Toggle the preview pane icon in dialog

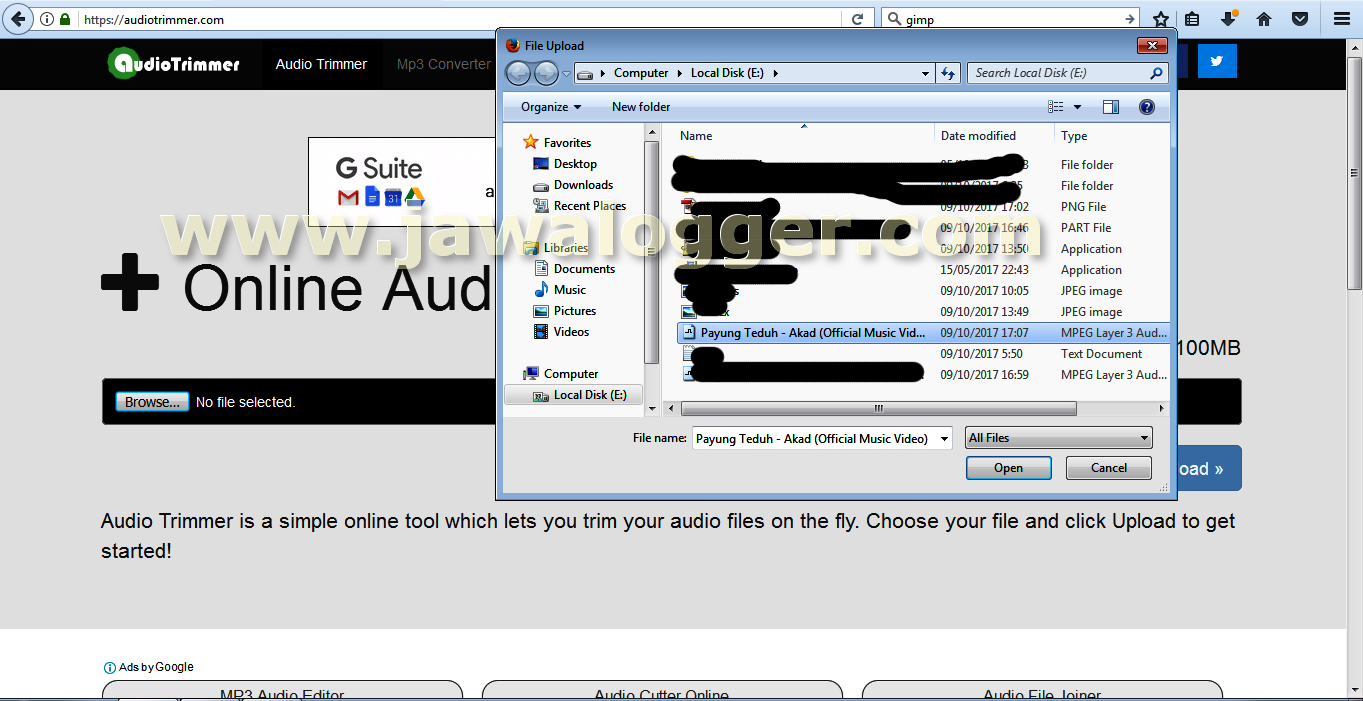[x=1111, y=107]
